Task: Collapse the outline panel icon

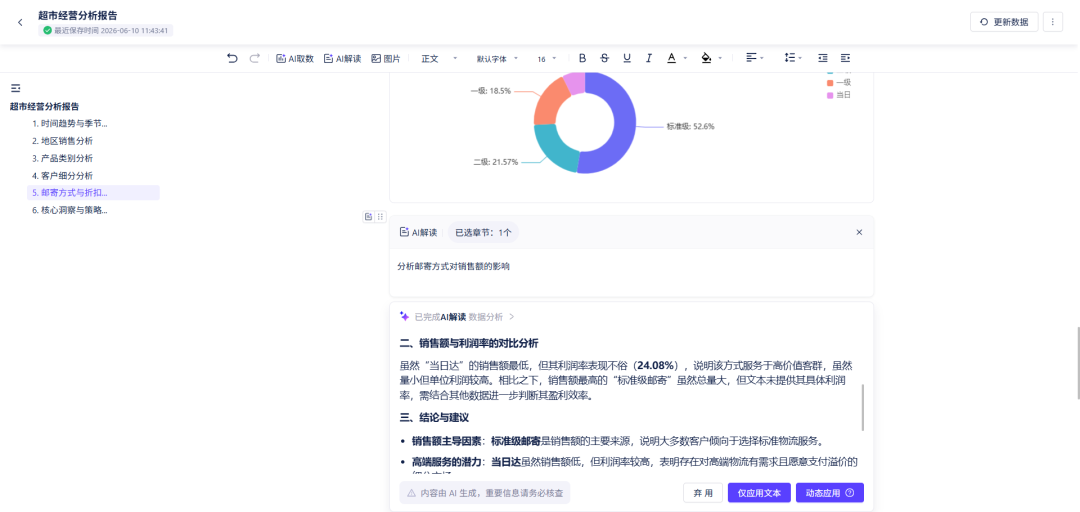Action: tap(15, 88)
